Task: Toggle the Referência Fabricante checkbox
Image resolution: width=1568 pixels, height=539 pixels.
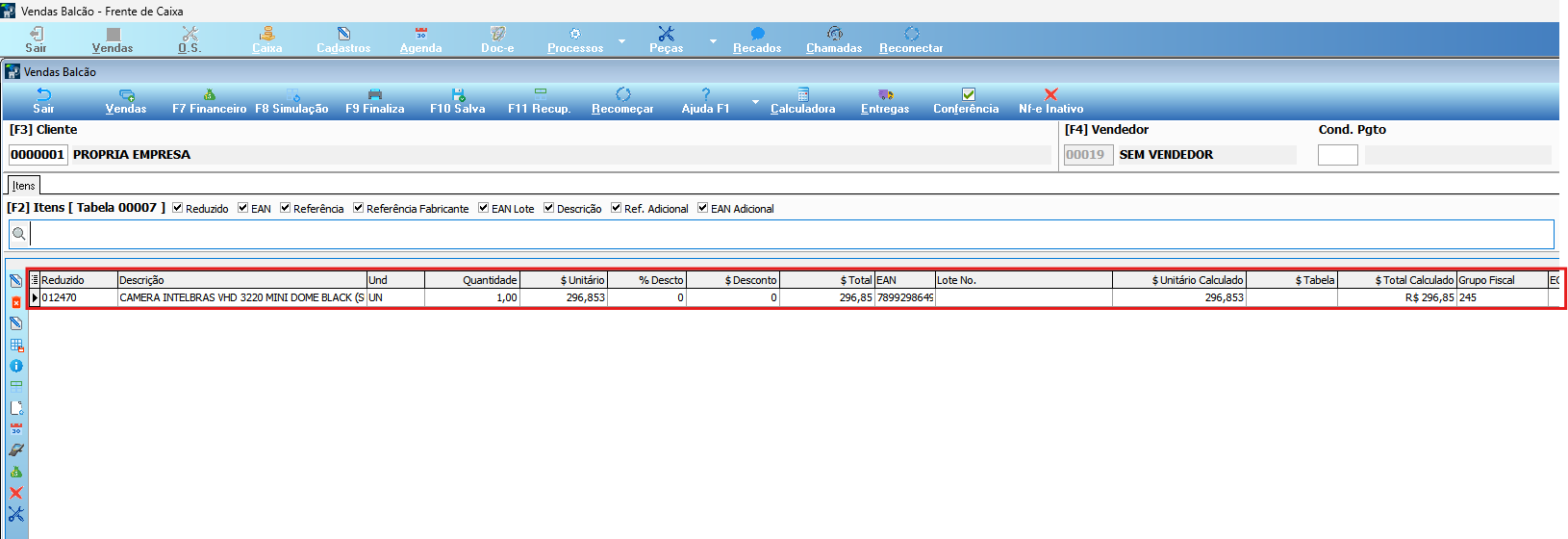Action: (x=359, y=208)
